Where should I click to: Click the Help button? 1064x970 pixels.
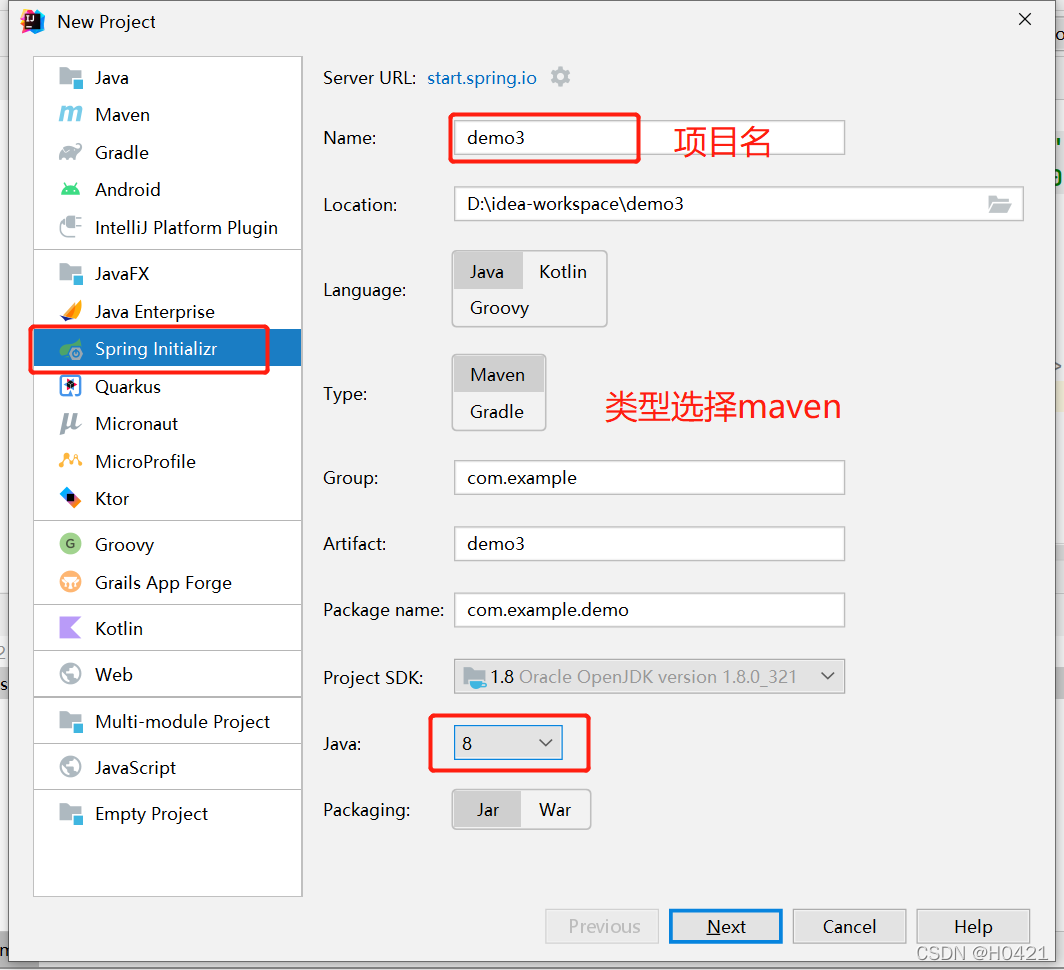[x=973, y=927]
